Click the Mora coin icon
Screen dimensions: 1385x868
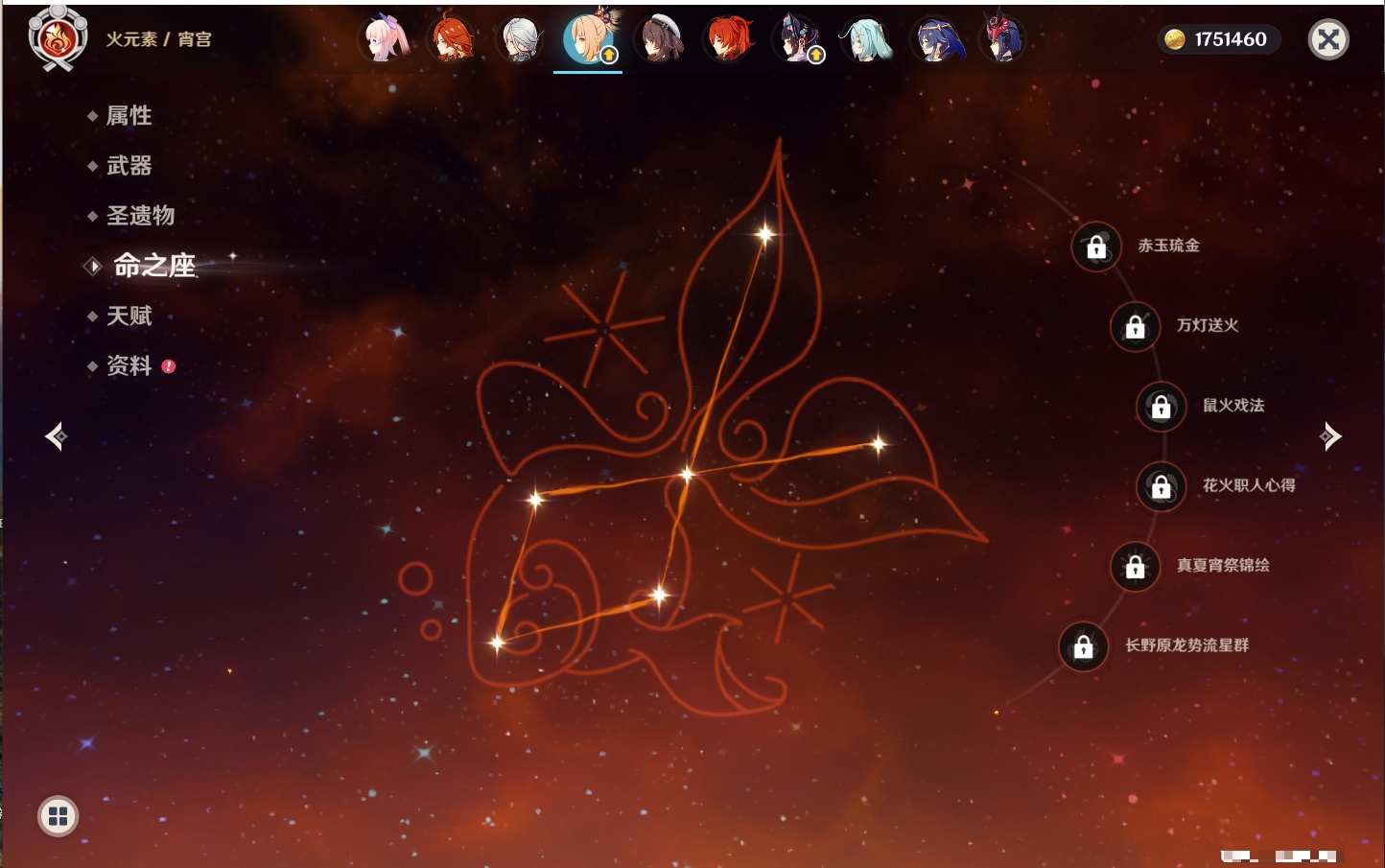(x=1174, y=39)
